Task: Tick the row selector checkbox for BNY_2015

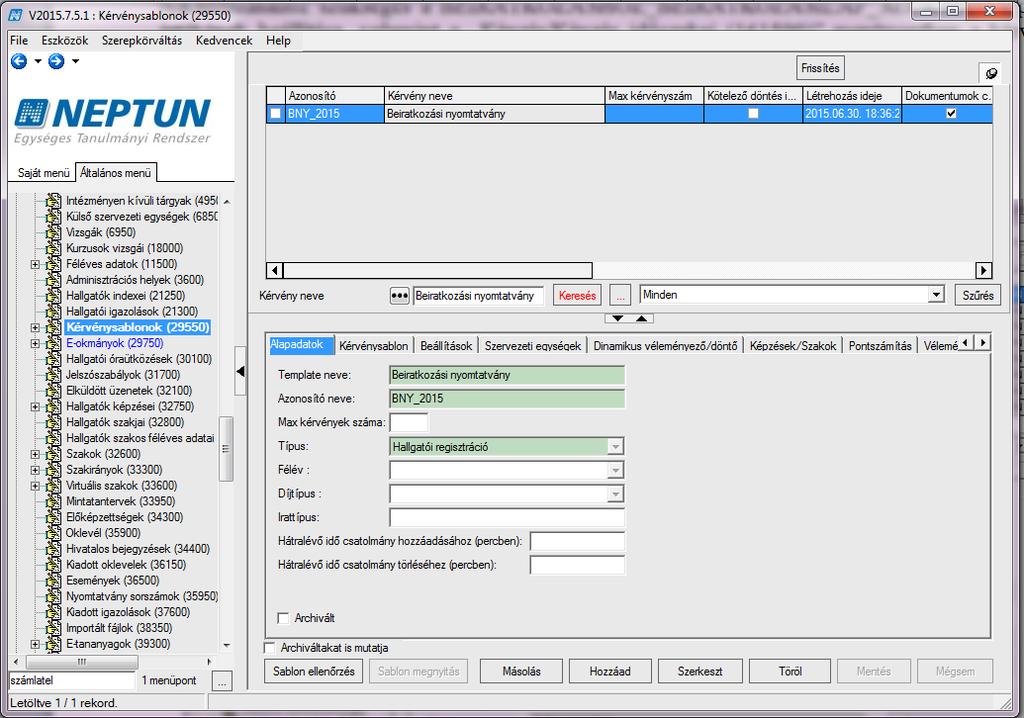Action: [x=276, y=114]
